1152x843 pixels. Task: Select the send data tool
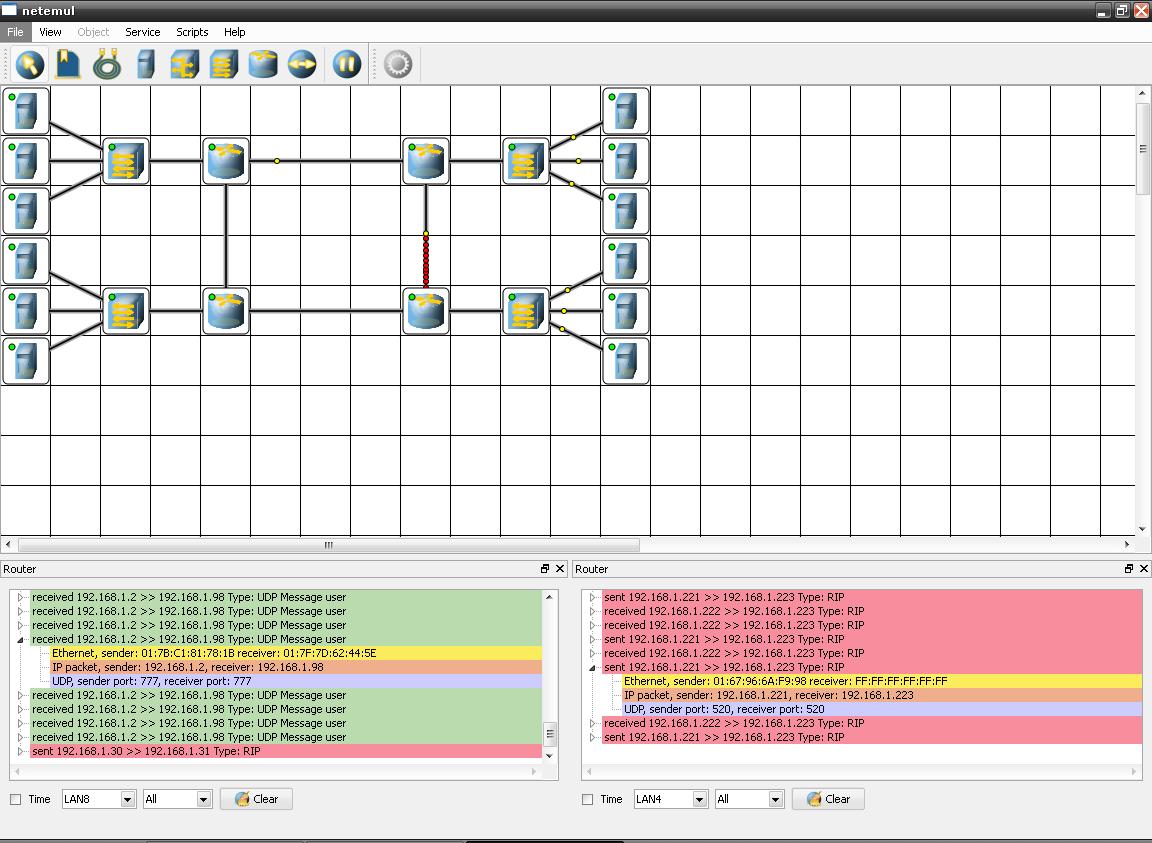click(302, 65)
